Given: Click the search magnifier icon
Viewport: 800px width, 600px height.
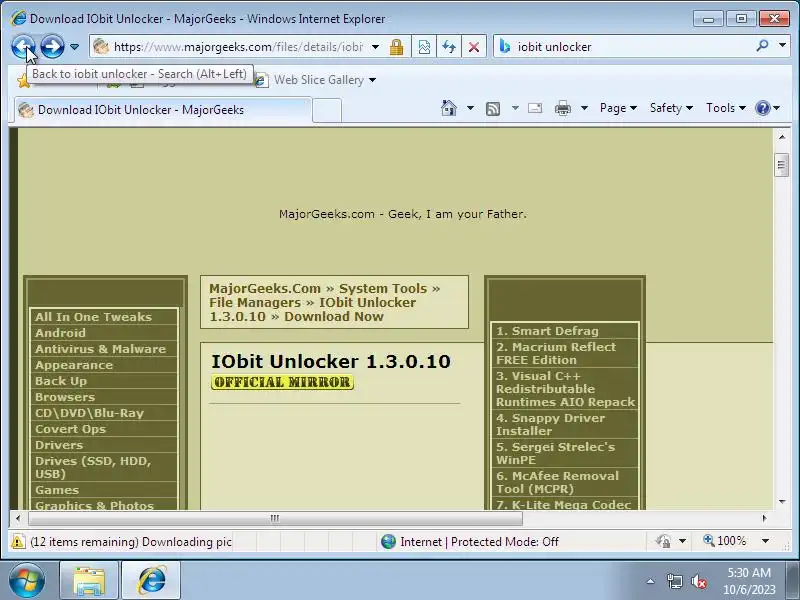Looking at the screenshot, I should [762, 46].
